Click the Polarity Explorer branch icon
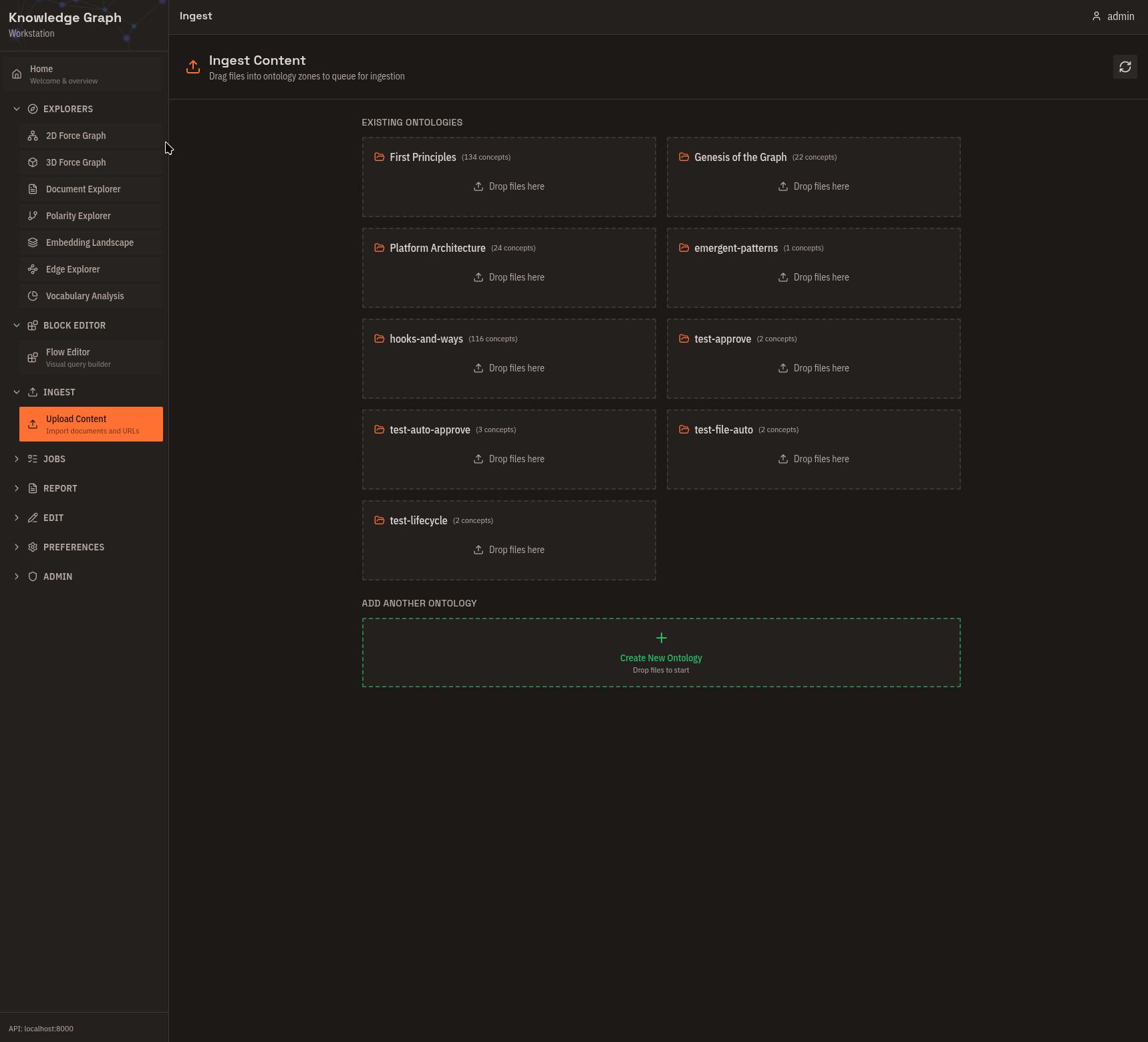 click(x=33, y=216)
